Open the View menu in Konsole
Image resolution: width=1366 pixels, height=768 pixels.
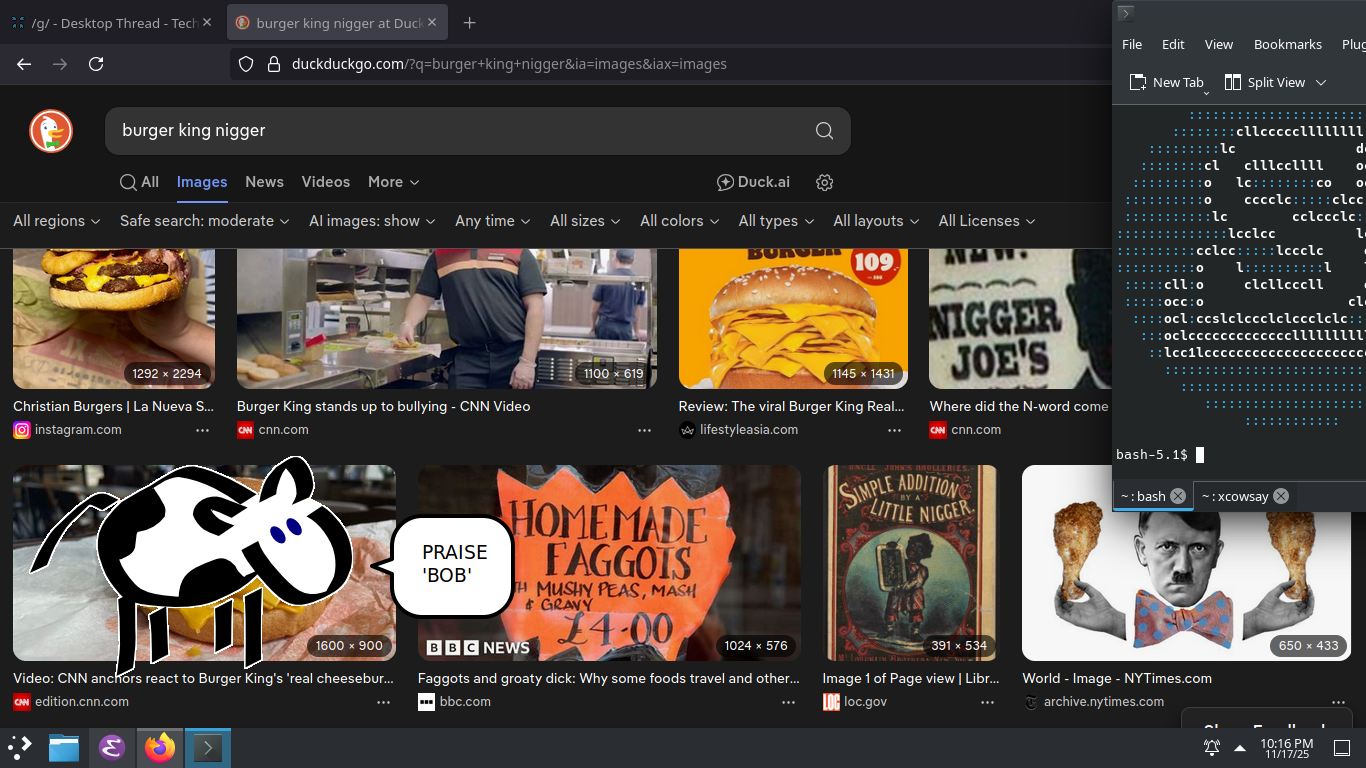1219,44
